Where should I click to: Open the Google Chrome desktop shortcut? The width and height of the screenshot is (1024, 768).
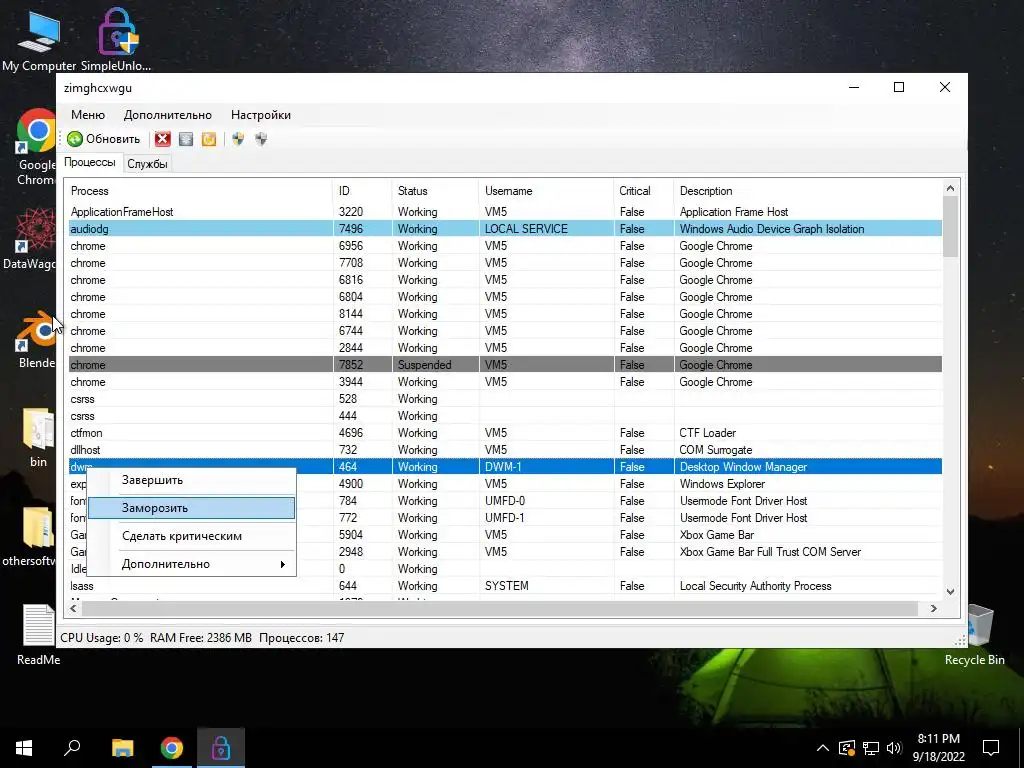36,148
